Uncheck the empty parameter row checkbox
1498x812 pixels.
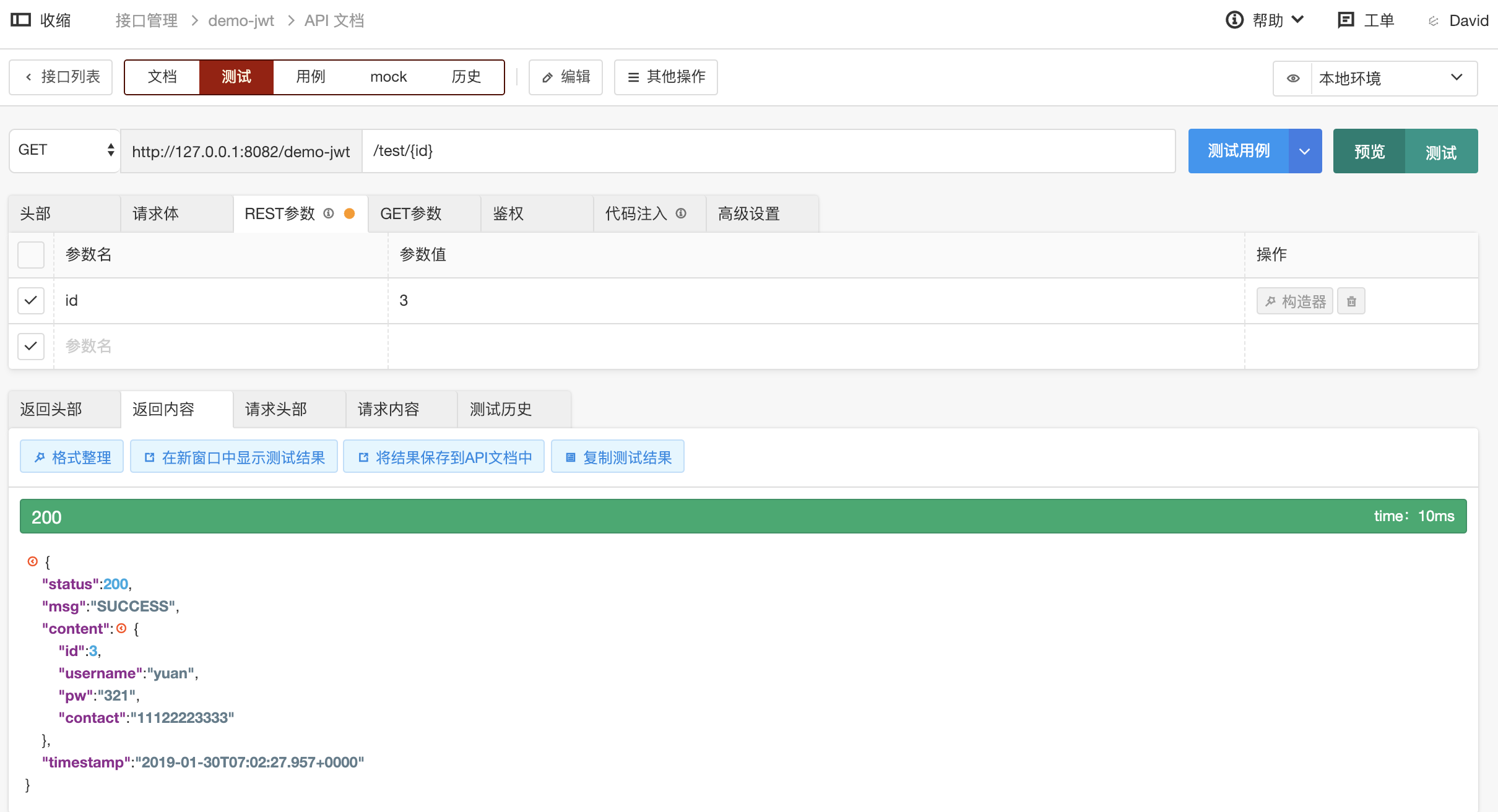(30, 346)
